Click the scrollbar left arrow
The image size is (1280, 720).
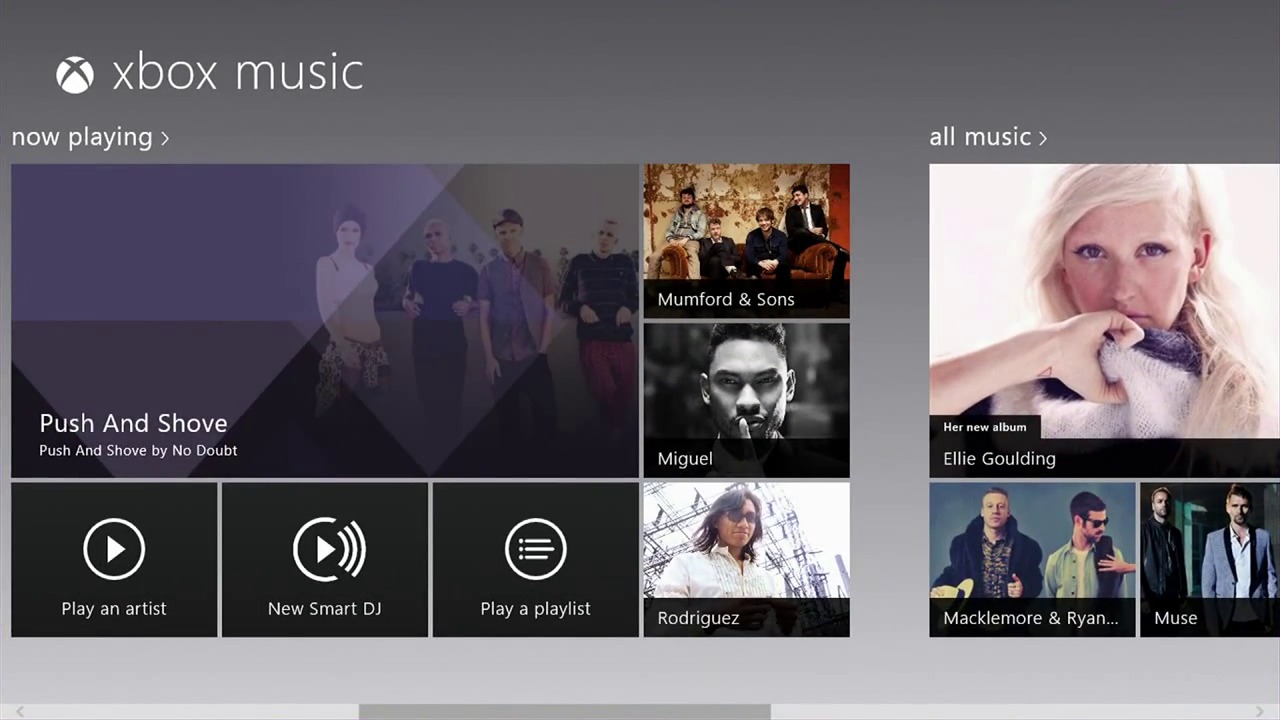[19, 712]
